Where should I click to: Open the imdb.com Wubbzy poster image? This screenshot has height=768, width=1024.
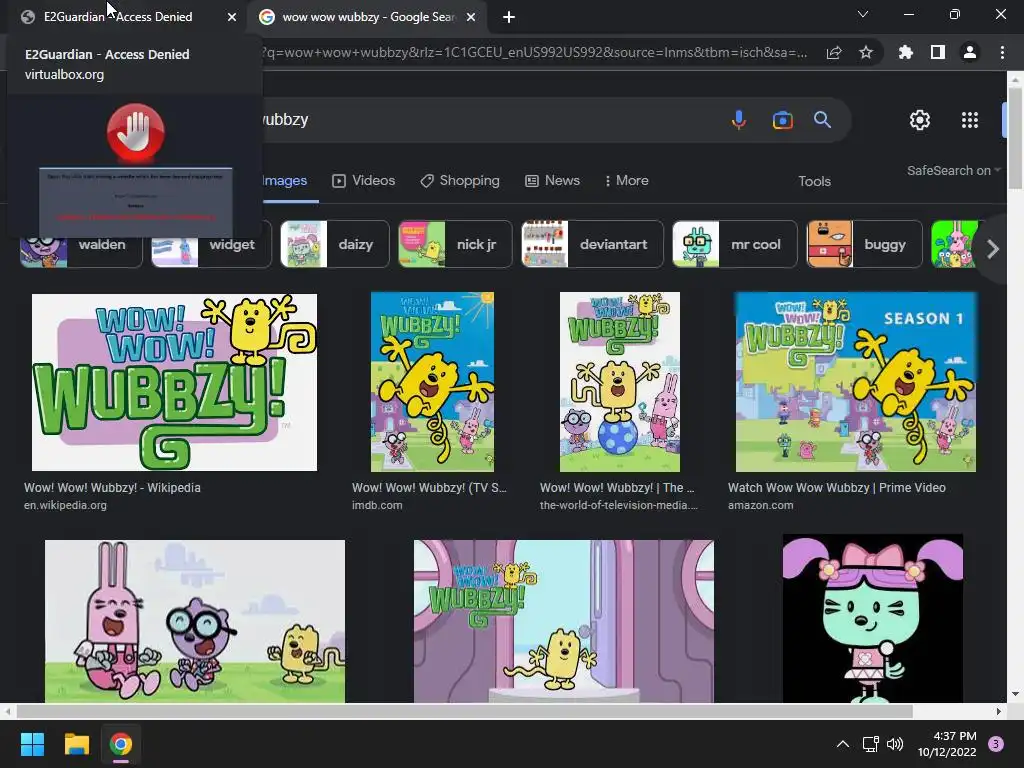tap(432, 382)
